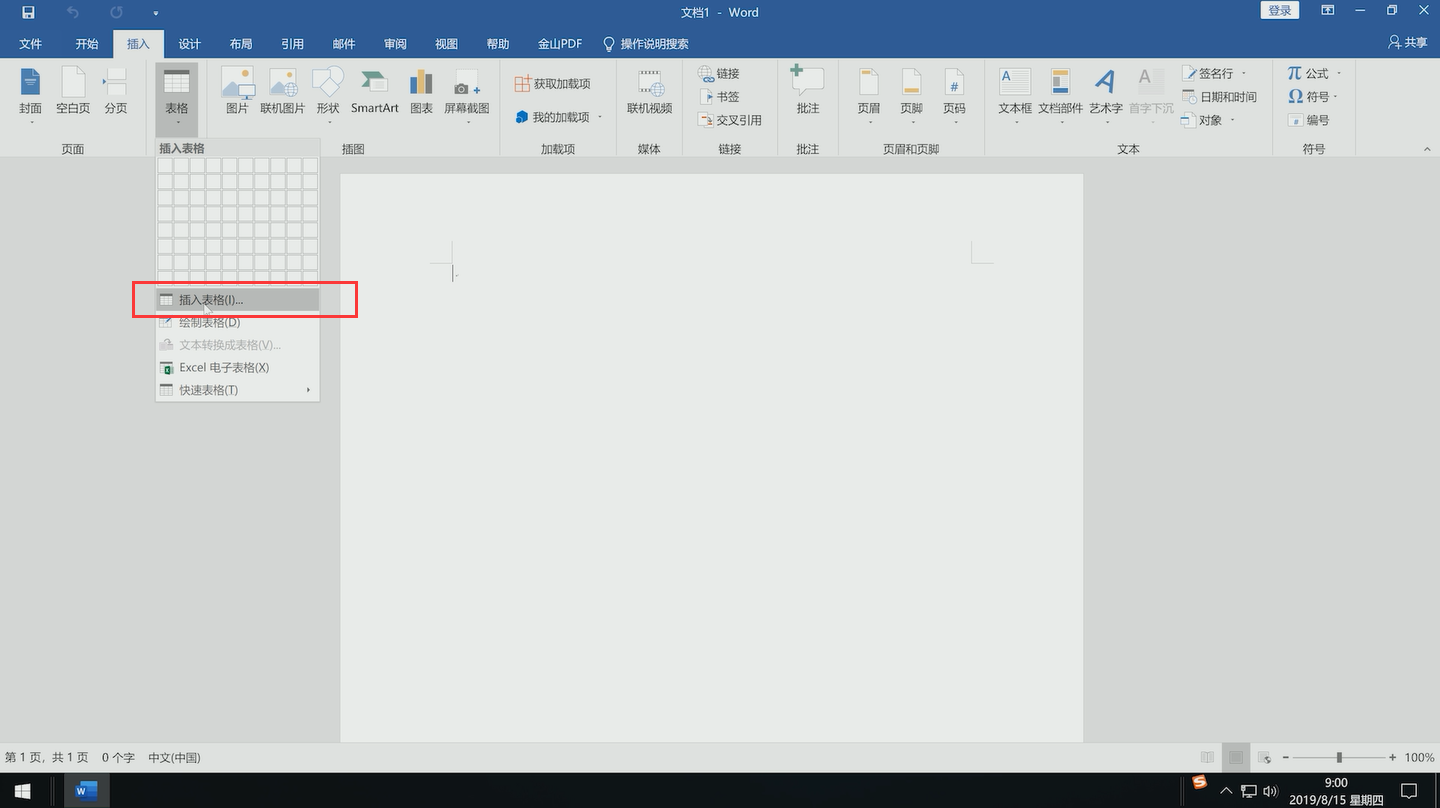Image resolution: width=1440 pixels, height=808 pixels.
Task: Open the Footer (页脚) options
Action: click(911, 95)
